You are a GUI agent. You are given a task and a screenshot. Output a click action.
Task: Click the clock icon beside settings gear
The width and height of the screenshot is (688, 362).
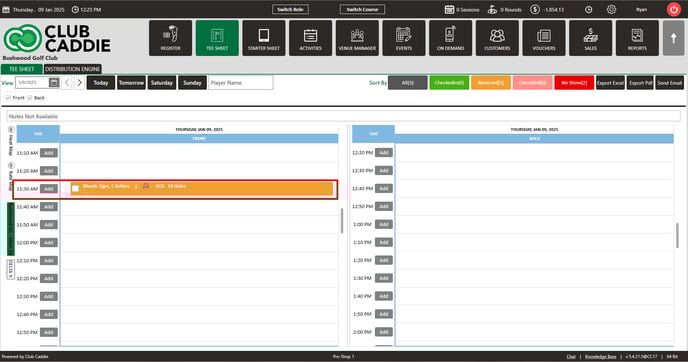[588, 9]
